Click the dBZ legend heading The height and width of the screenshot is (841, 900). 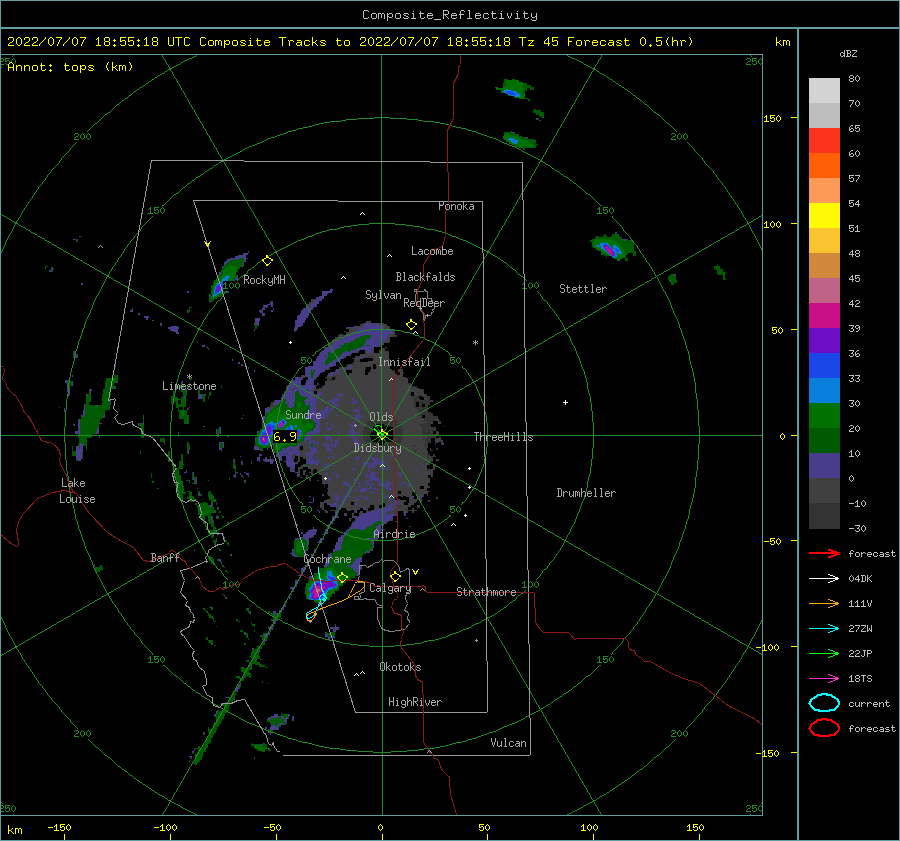click(x=848, y=54)
